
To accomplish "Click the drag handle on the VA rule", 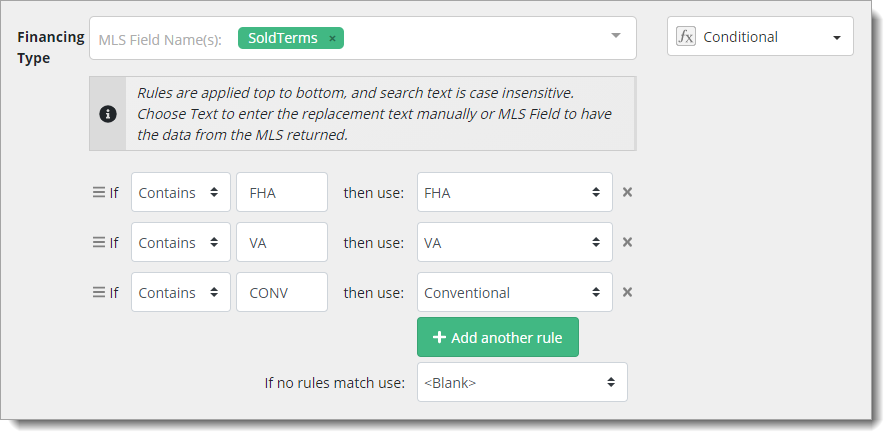I will tap(99, 242).
